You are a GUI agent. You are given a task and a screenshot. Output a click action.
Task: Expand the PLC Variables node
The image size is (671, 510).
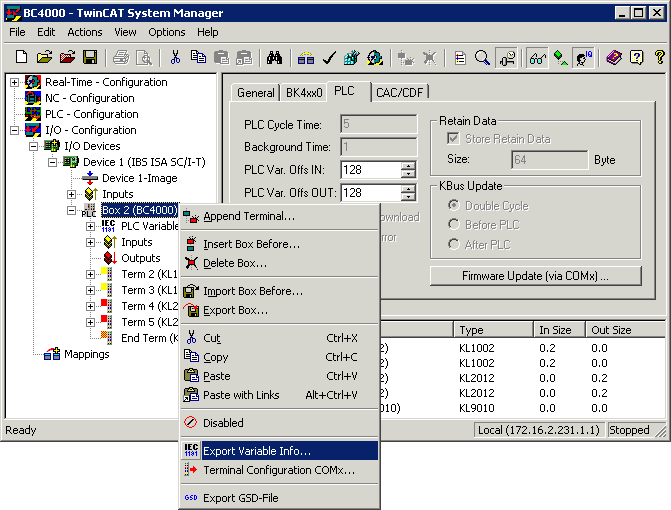90,226
